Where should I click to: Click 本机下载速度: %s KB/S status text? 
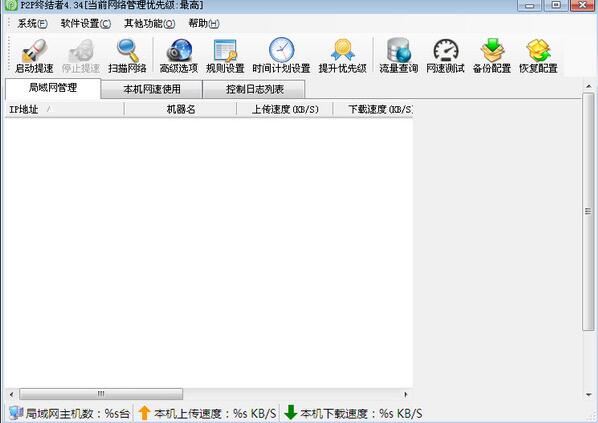(361, 413)
